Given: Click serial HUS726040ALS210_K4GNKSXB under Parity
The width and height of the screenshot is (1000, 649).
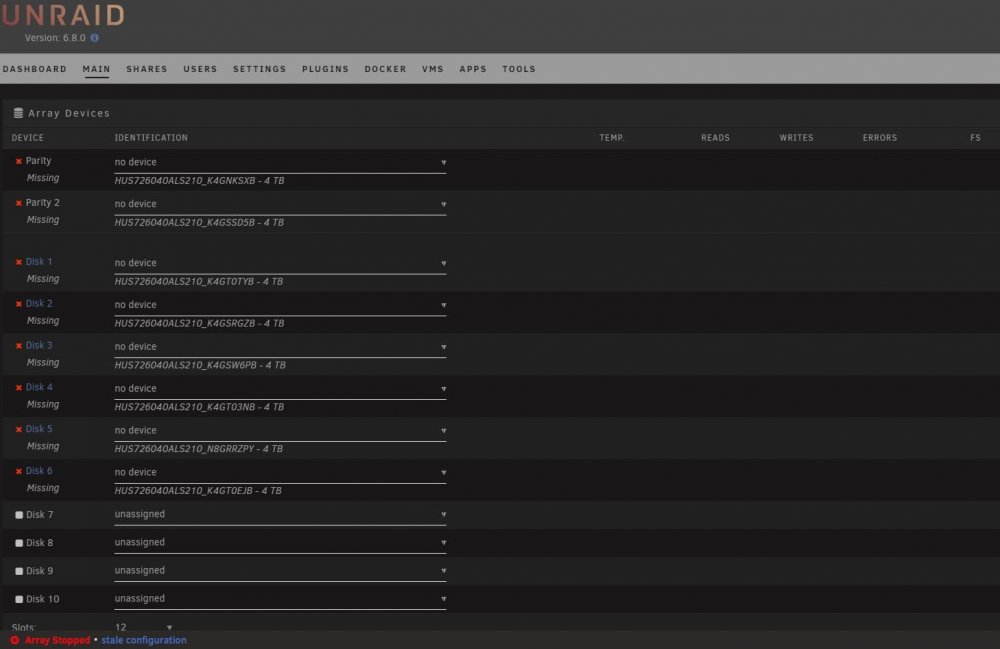Looking at the screenshot, I should (186, 181).
